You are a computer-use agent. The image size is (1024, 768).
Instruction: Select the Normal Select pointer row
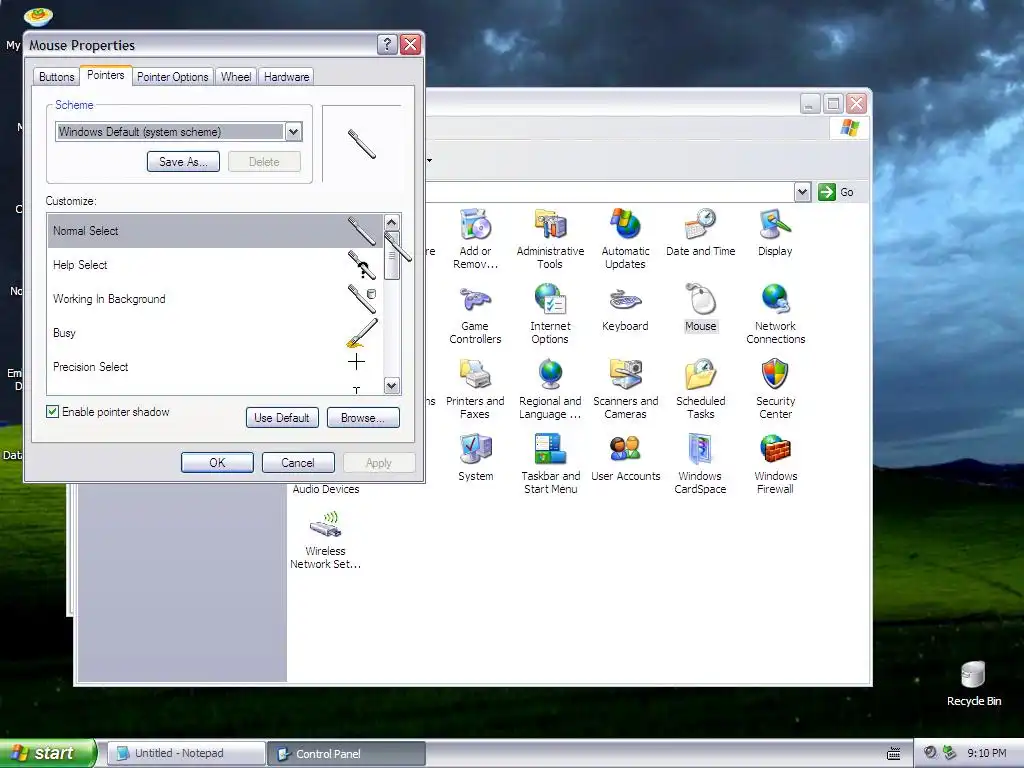point(215,231)
